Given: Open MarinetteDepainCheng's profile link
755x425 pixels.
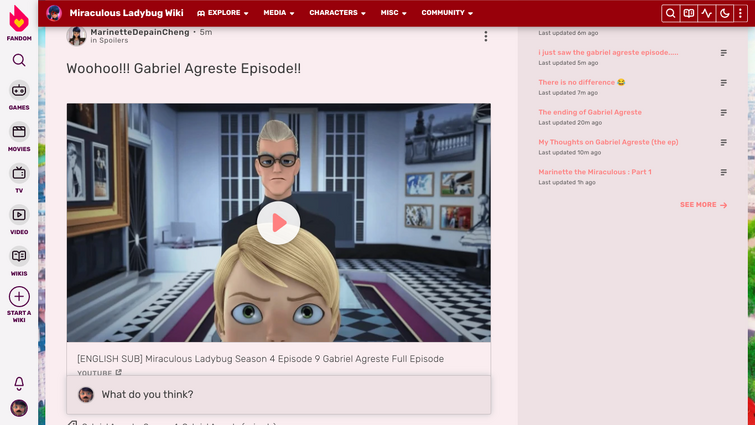Looking at the screenshot, I should click(140, 32).
